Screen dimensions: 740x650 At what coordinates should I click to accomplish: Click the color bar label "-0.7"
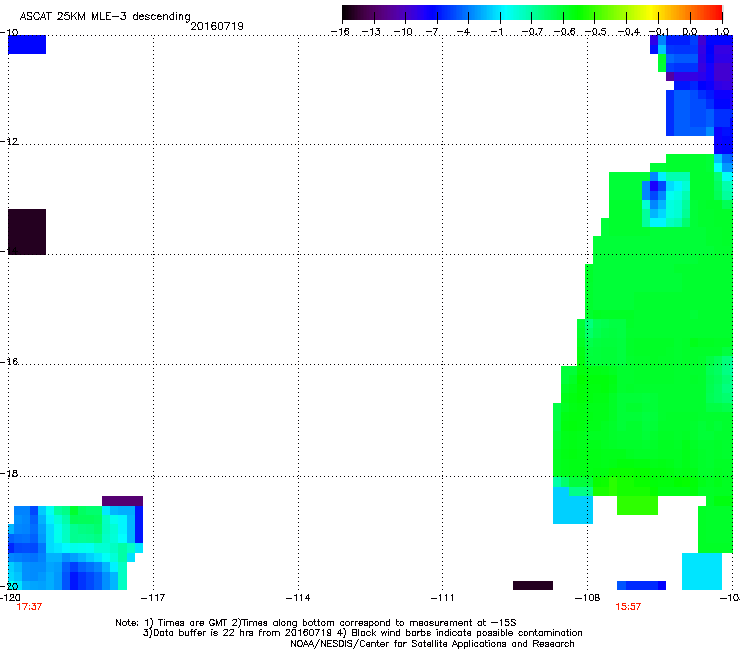pyautogui.click(x=532, y=32)
